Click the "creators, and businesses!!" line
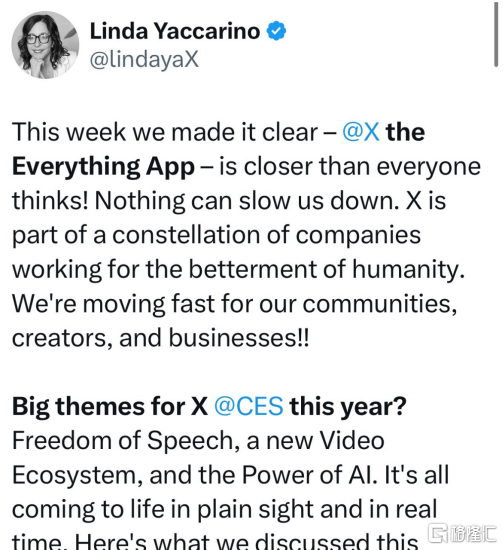Screen dimensions: 503x550 pyautogui.click(x=161, y=338)
